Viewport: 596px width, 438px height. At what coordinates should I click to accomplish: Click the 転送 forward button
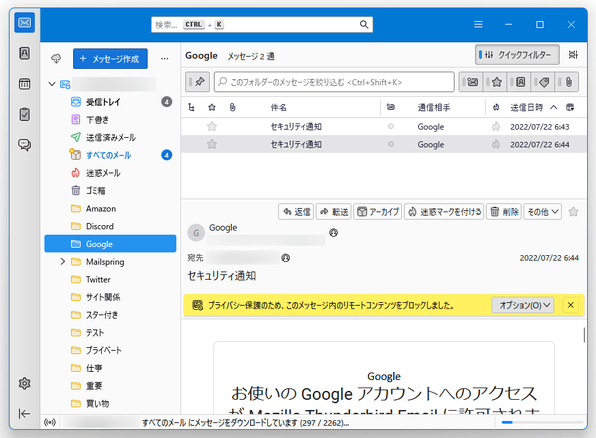334,212
